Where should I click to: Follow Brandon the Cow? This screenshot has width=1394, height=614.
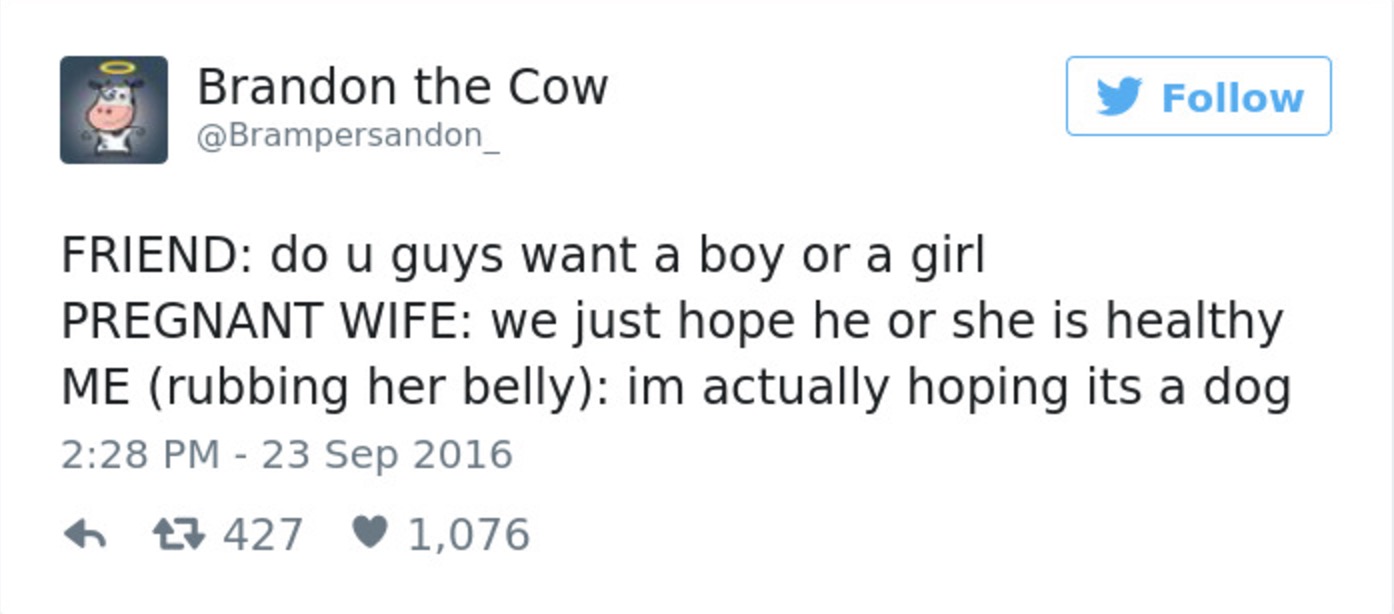coord(1198,96)
